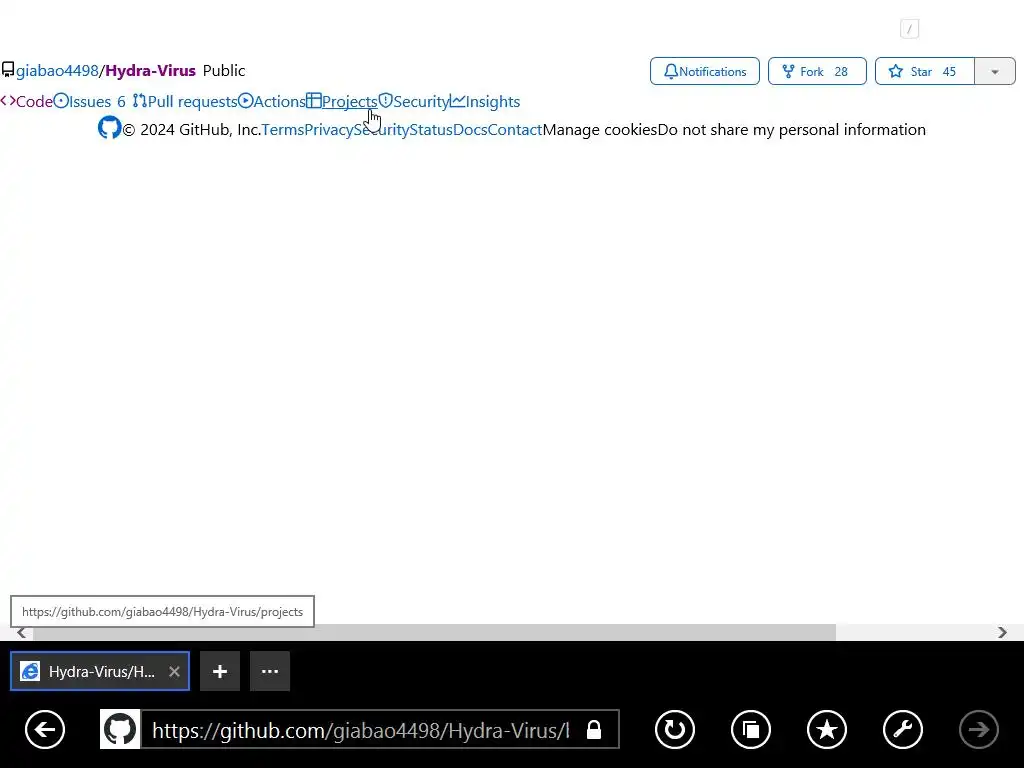Viewport: 1024px width, 768px height.
Task: Open the Insights tab
Action: pos(485,101)
